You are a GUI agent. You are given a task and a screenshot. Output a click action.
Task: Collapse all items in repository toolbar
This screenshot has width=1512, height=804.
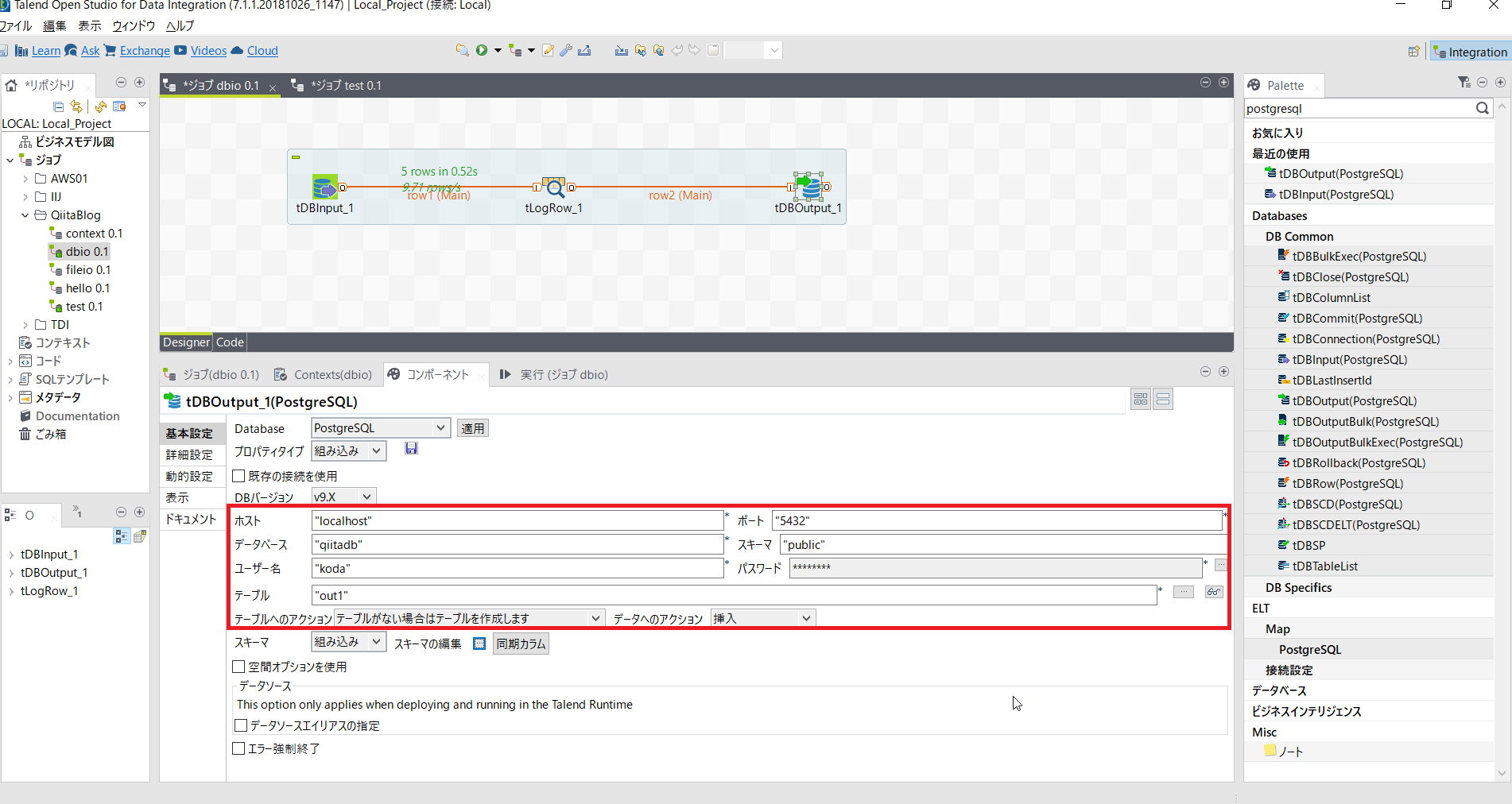point(58,106)
